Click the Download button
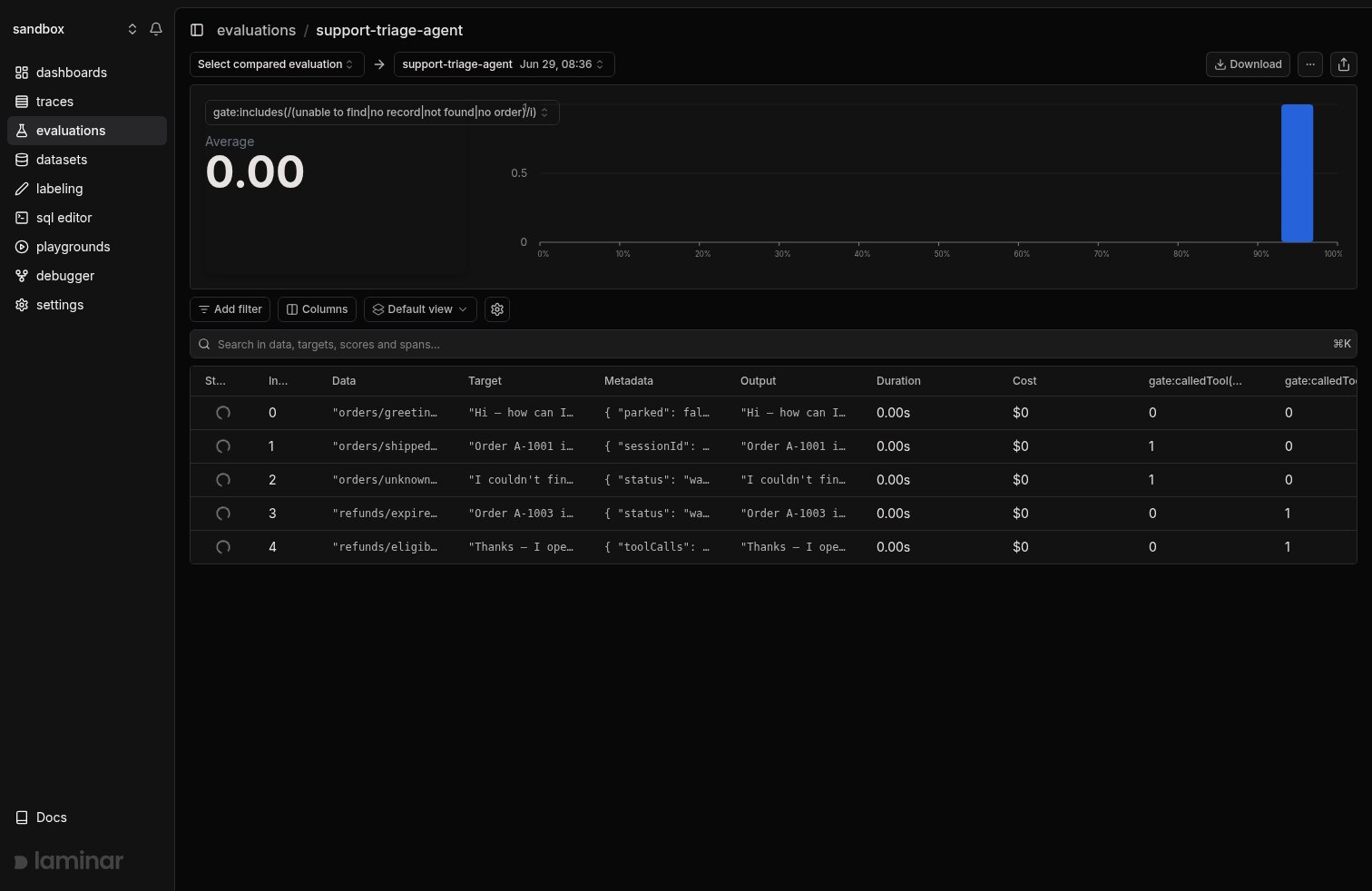1372x891 pixels. click(1248, 64)
